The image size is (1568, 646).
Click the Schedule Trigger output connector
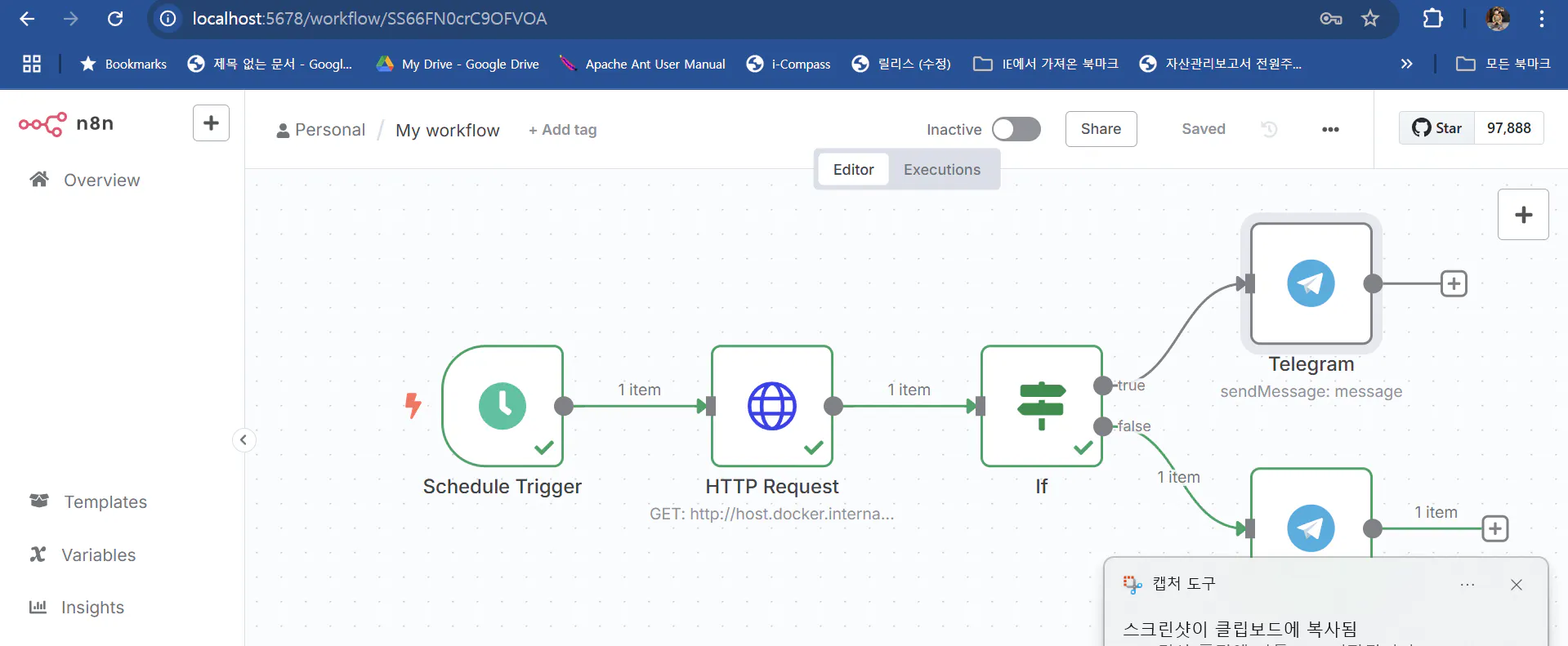coord(564,406)
